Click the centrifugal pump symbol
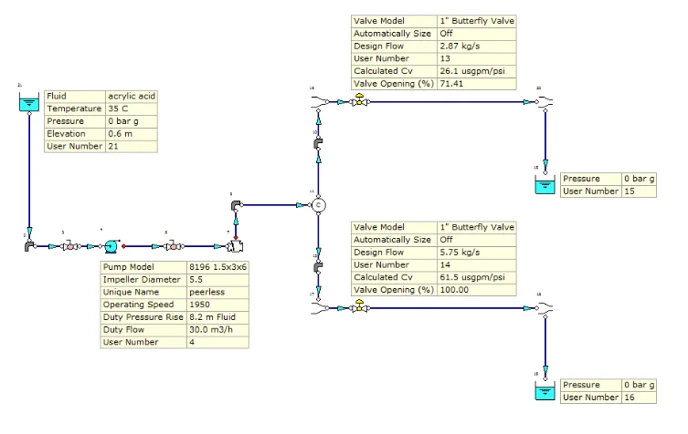The image size is (688, 434). [x=111, y=245]
